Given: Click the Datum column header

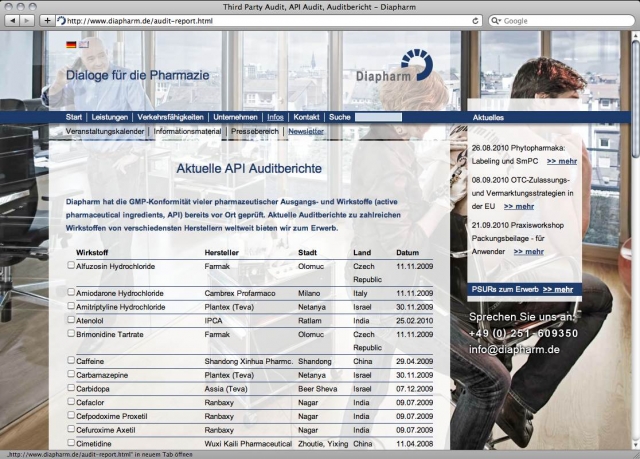Looking at the screenshot, I should pyautogui.click(x=407, y=253).
